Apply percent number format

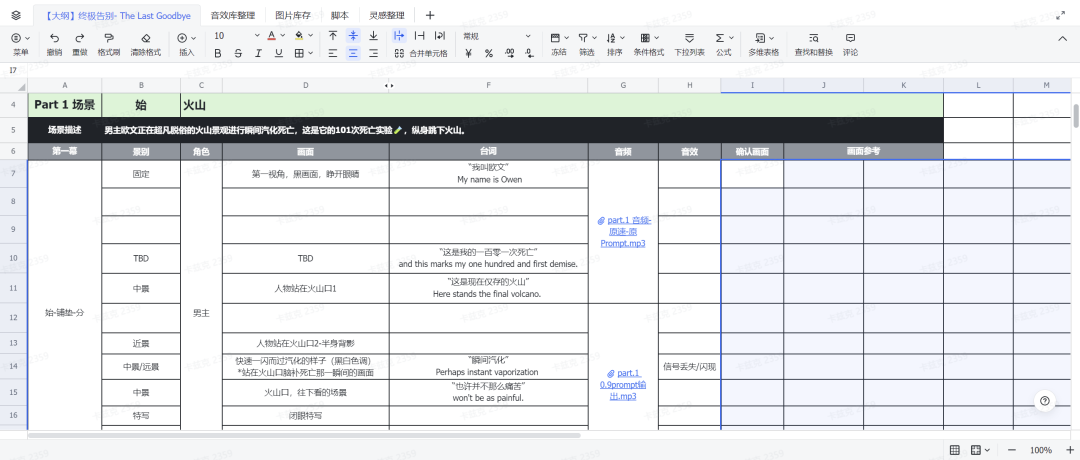pos(489,53)
